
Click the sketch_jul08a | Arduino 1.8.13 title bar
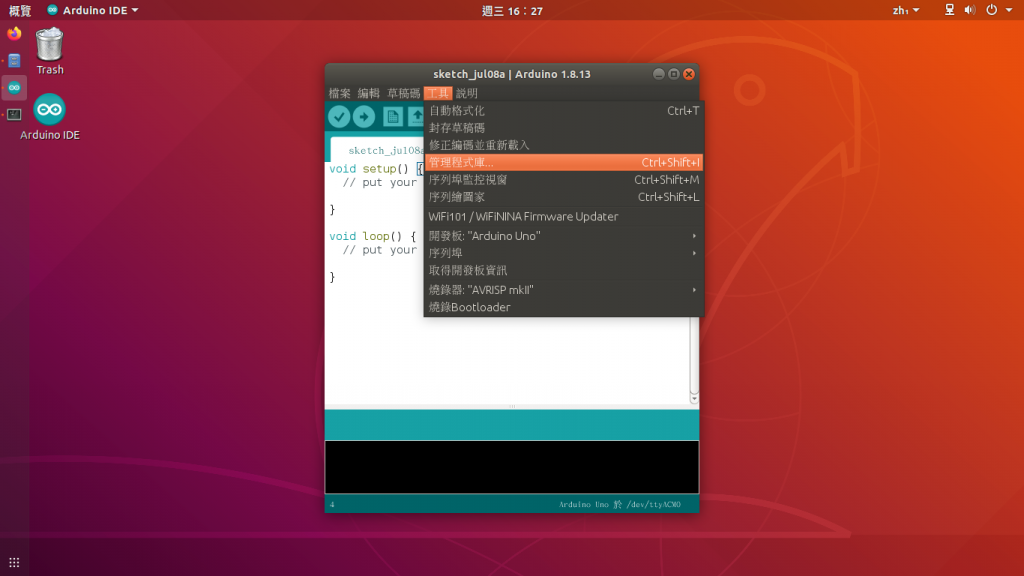(x=512, y=74)
